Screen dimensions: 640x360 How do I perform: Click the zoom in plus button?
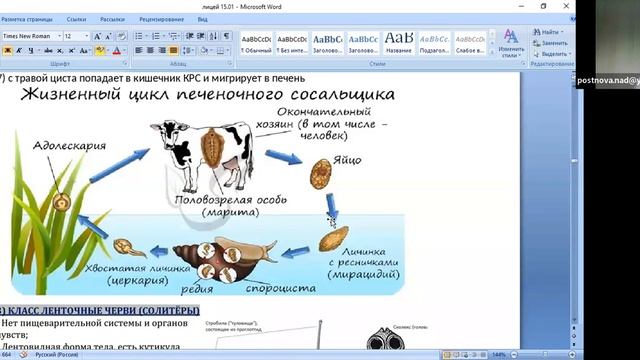click(x=572, y=354)
